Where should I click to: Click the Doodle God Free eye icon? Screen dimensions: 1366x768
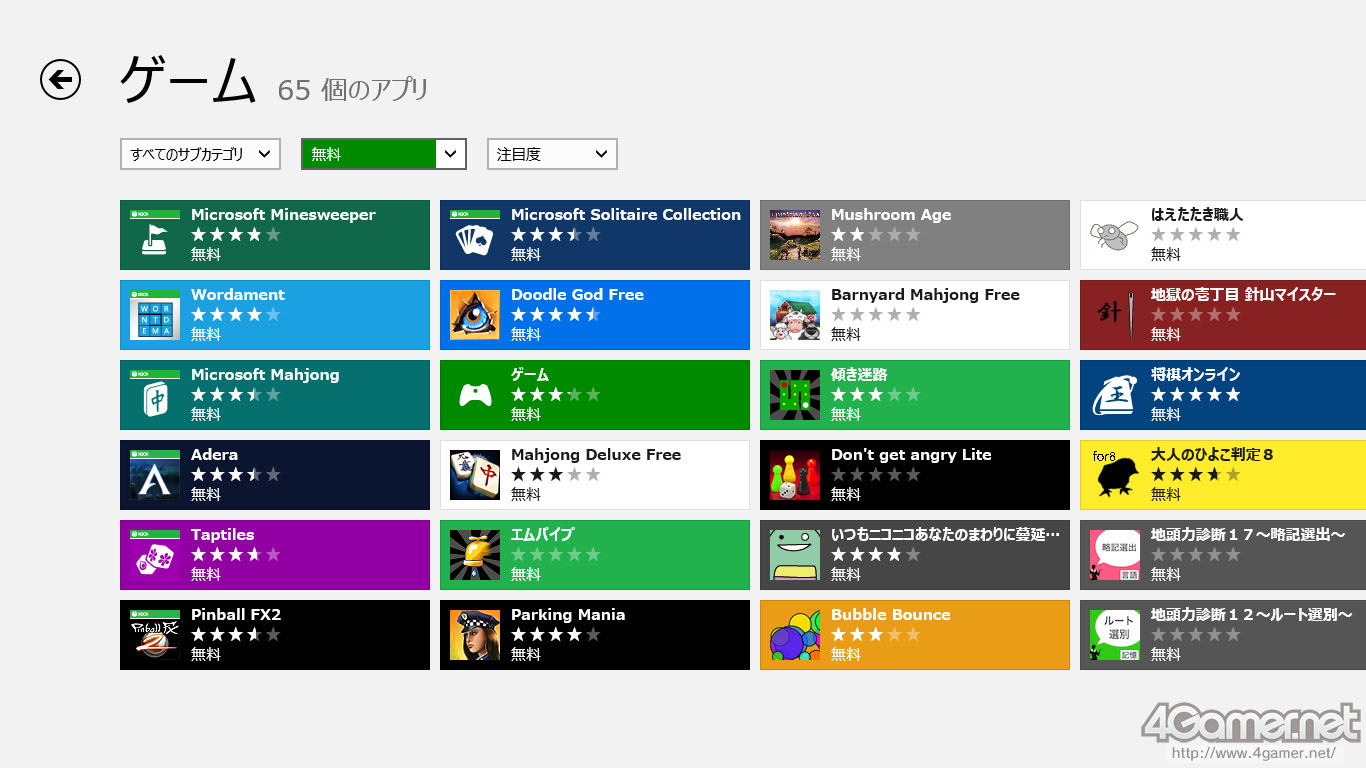(475, 315)
